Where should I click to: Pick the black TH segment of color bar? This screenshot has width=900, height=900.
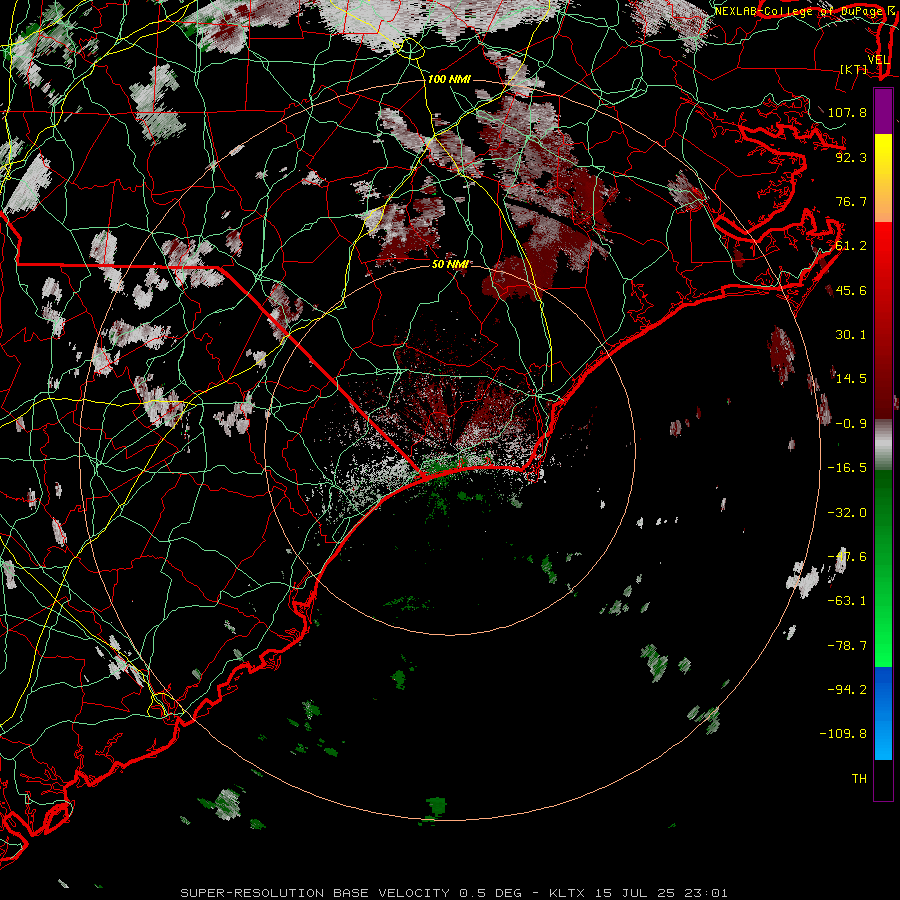pos(883,780)
